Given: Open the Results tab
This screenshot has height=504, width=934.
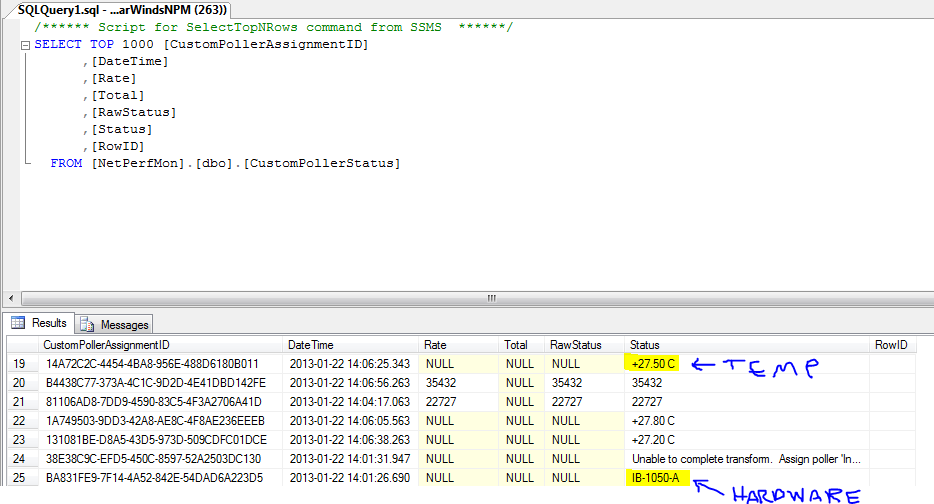Looking at the screenshot, I should pos(39,323).
